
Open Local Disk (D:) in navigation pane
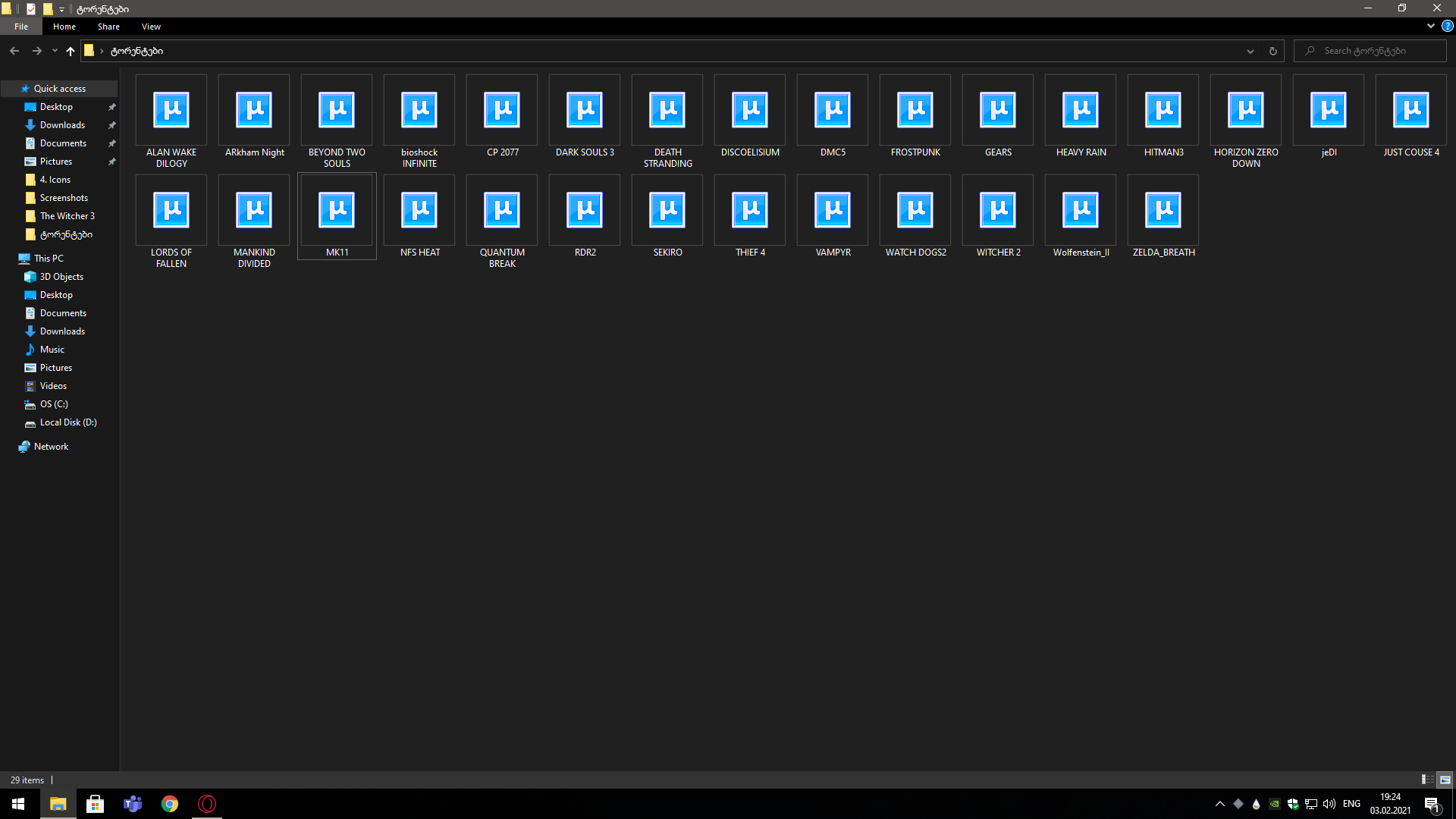(68, 422)
